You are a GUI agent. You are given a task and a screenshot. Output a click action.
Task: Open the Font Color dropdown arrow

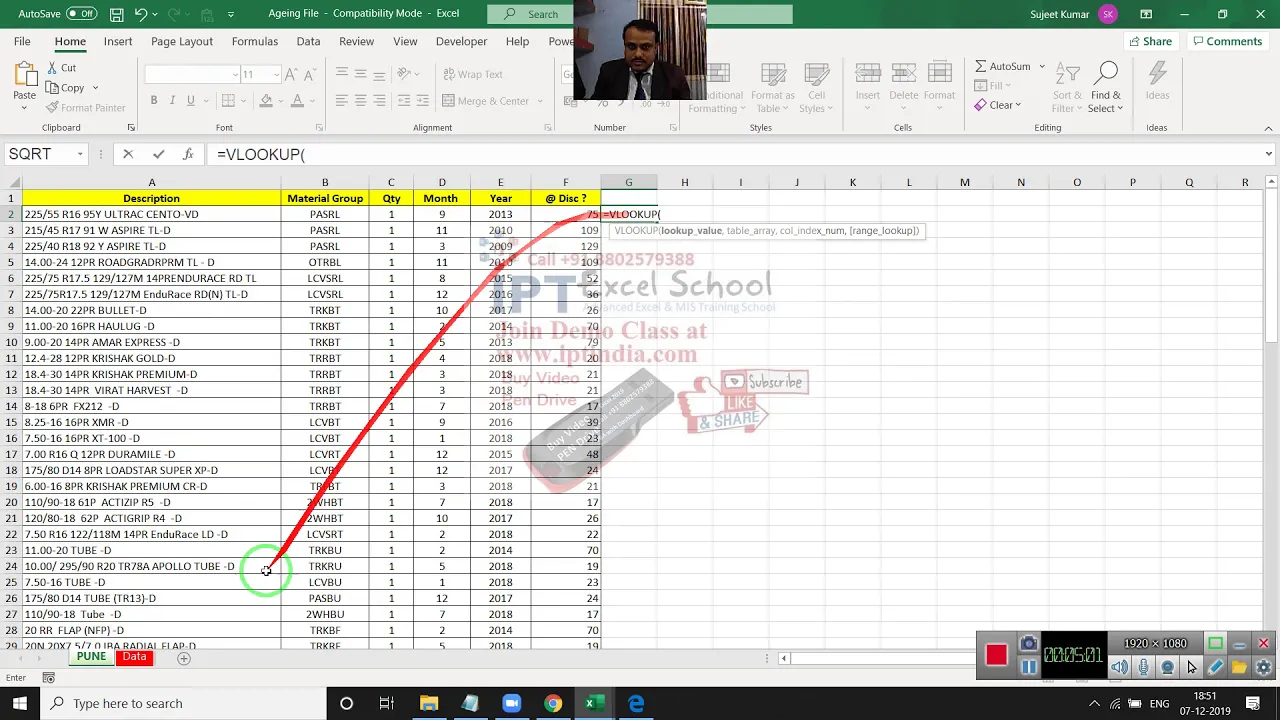pyautogui.click(x=311, y=101)
